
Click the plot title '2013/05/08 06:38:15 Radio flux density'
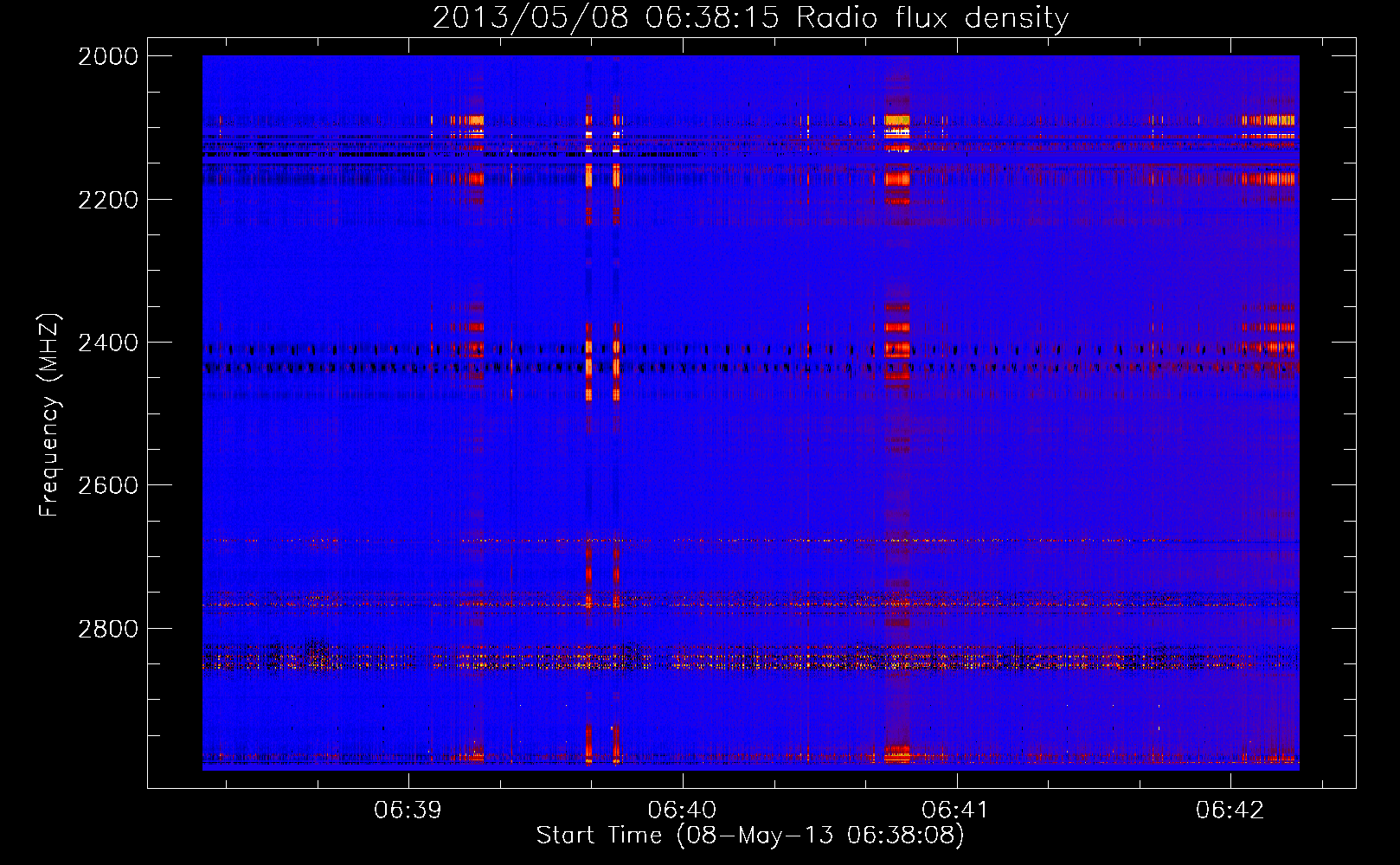750,17
